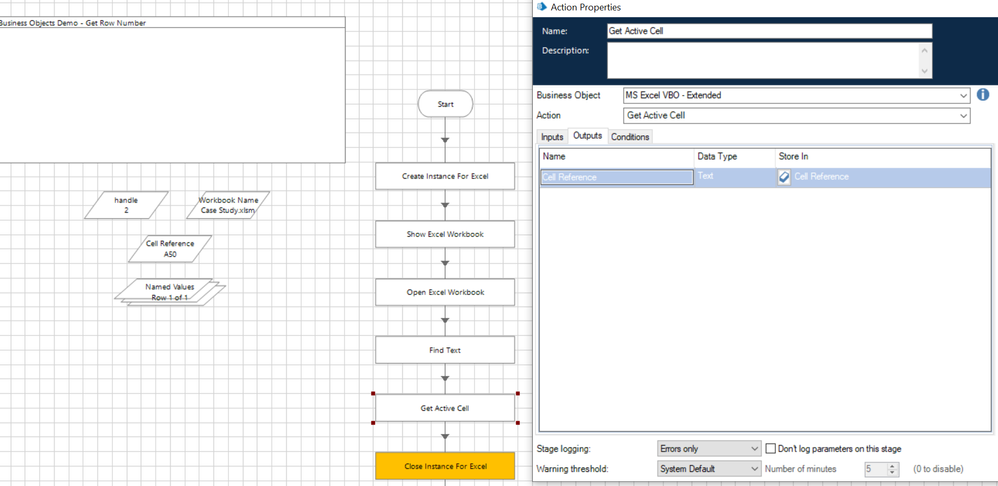Viewport: 998px width, 486px height.
Task: Click into the Name text field
Action: tap(768, 31)
